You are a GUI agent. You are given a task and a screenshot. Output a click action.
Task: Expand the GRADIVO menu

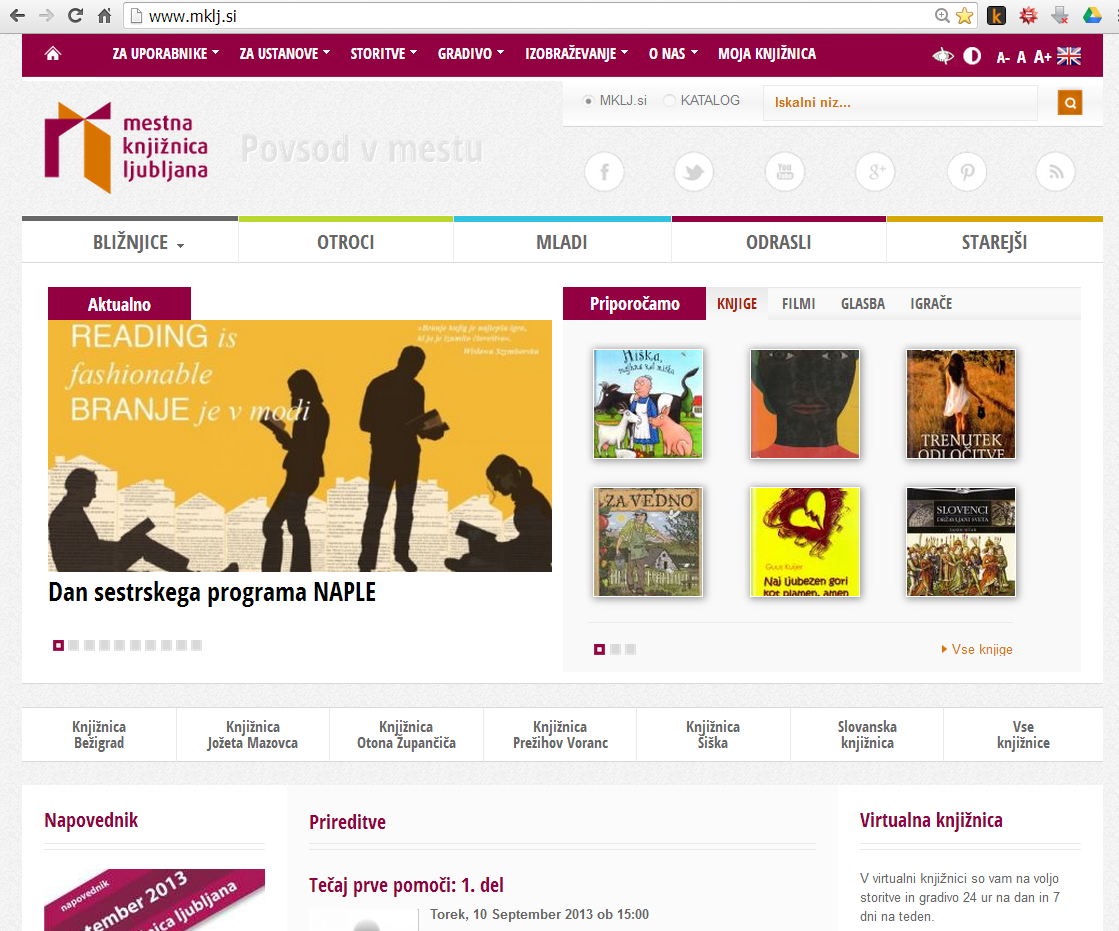tap(471, 54)
